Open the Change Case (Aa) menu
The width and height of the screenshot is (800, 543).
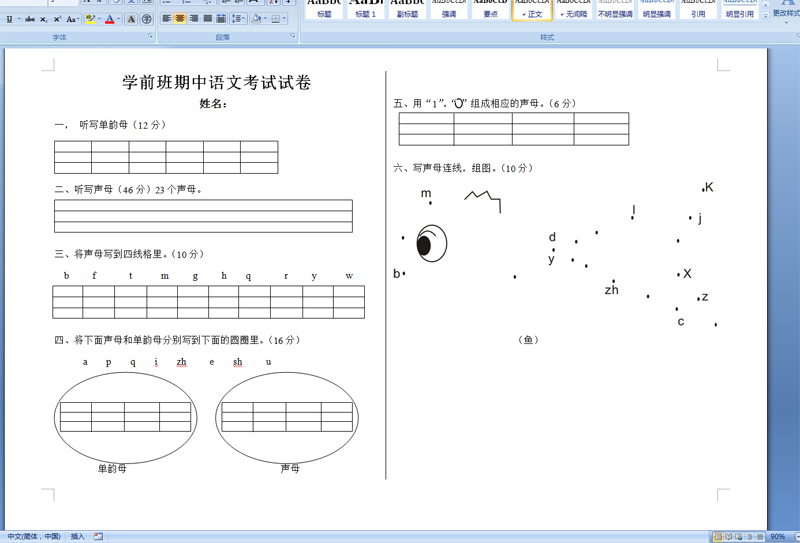point(72,19)
